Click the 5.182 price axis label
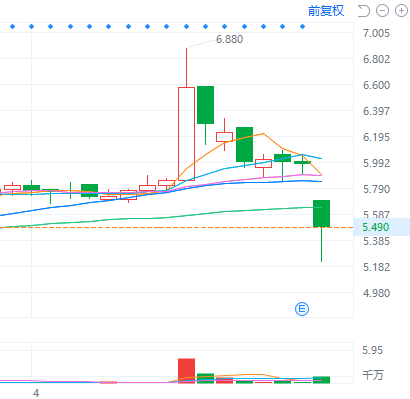This screenshot has height=399, width=410. (376, 267)
